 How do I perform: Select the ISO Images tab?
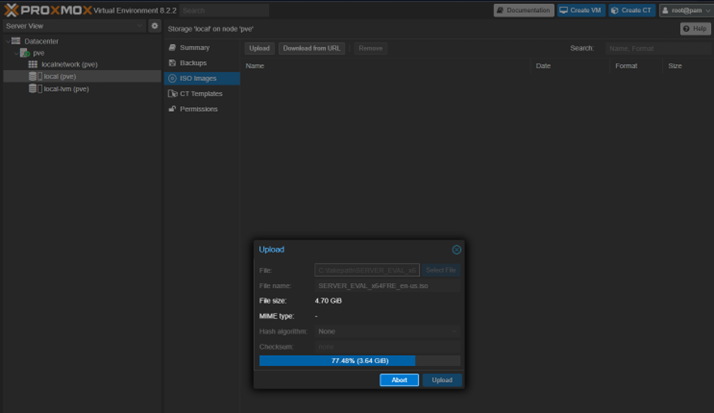pos(202,78)
